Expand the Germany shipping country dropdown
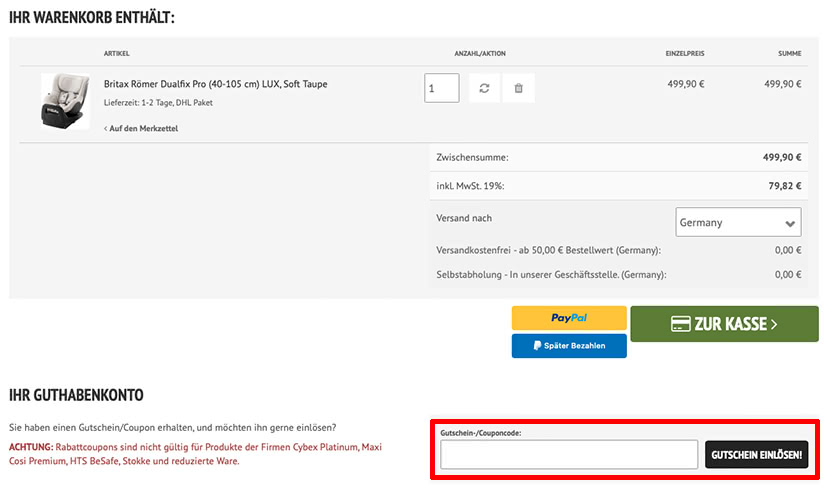 pyautogui.click(x=738, y=222)
